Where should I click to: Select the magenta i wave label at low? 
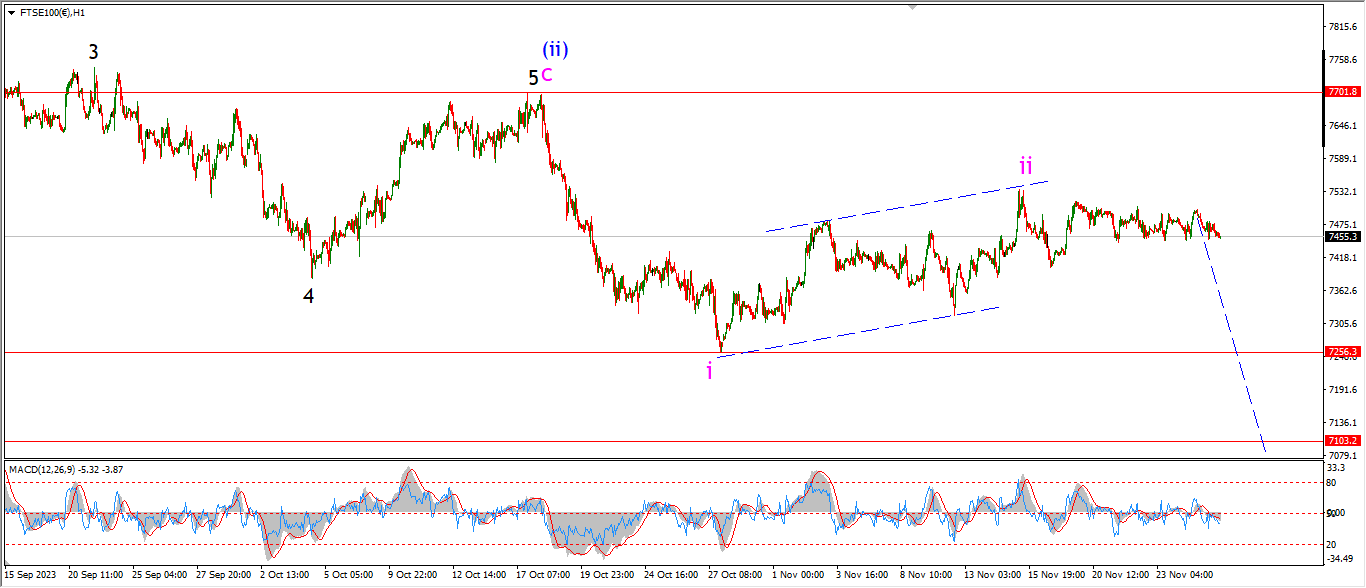(709, 372)
